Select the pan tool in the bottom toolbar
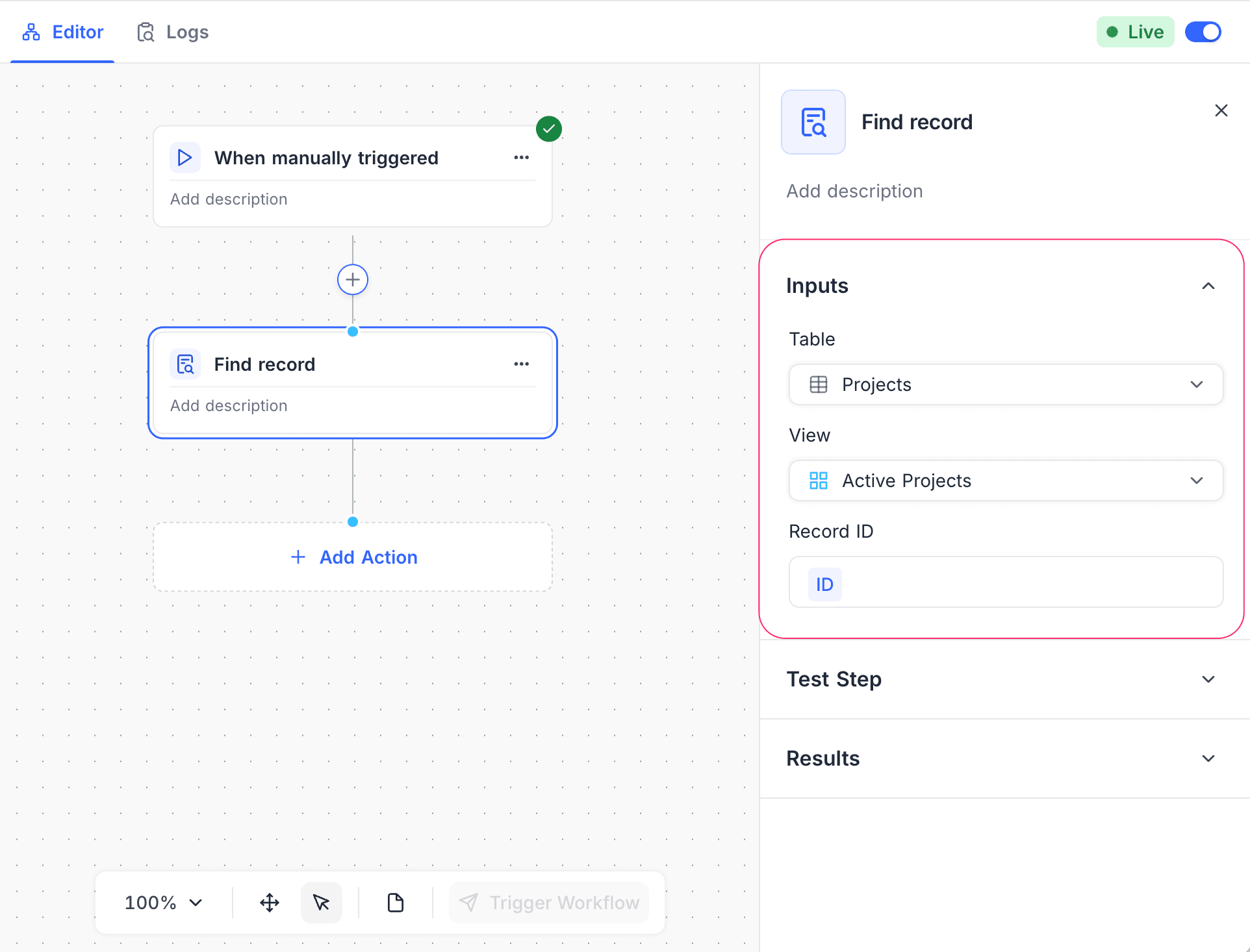1250x952 pixels. point(269,902)
